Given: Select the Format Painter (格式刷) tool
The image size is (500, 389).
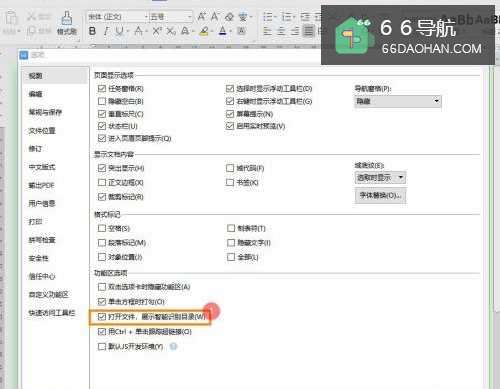Looking at the screenshot, I should (x=67, y=23).
